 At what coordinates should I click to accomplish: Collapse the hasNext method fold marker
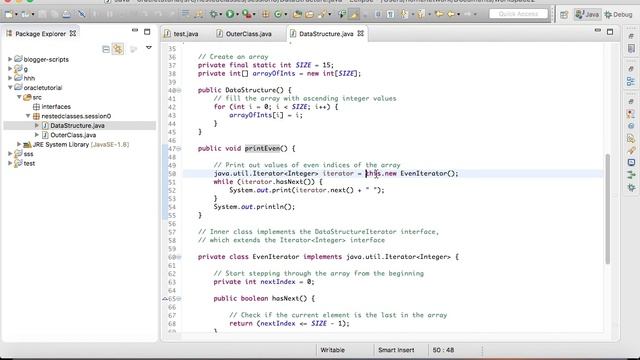pos(179,298)
